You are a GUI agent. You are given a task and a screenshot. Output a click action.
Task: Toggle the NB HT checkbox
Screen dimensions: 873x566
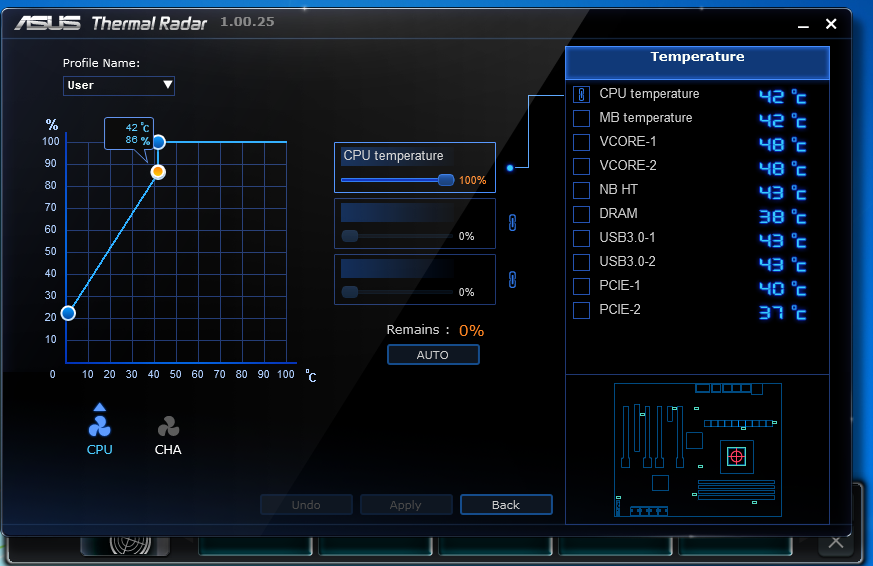581,190
